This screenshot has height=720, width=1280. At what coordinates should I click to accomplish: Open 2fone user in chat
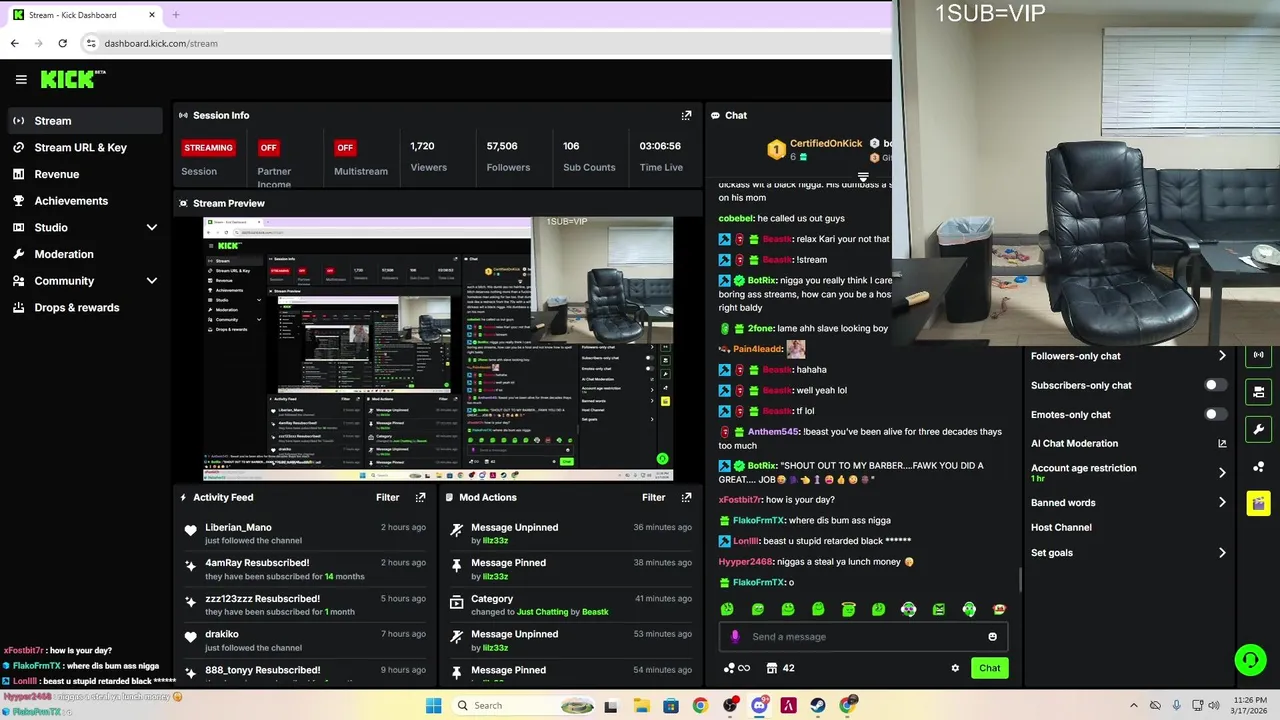point(760,328)
